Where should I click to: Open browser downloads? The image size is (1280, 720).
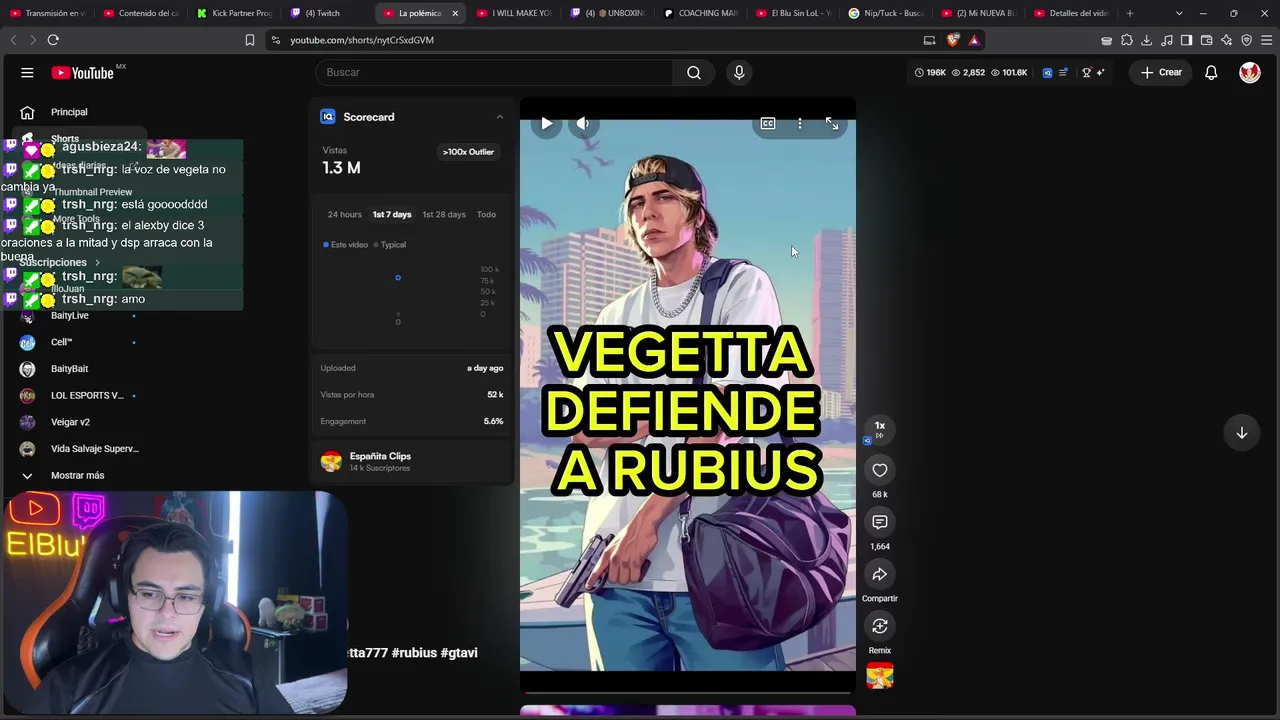click(x=1147, y=40)
